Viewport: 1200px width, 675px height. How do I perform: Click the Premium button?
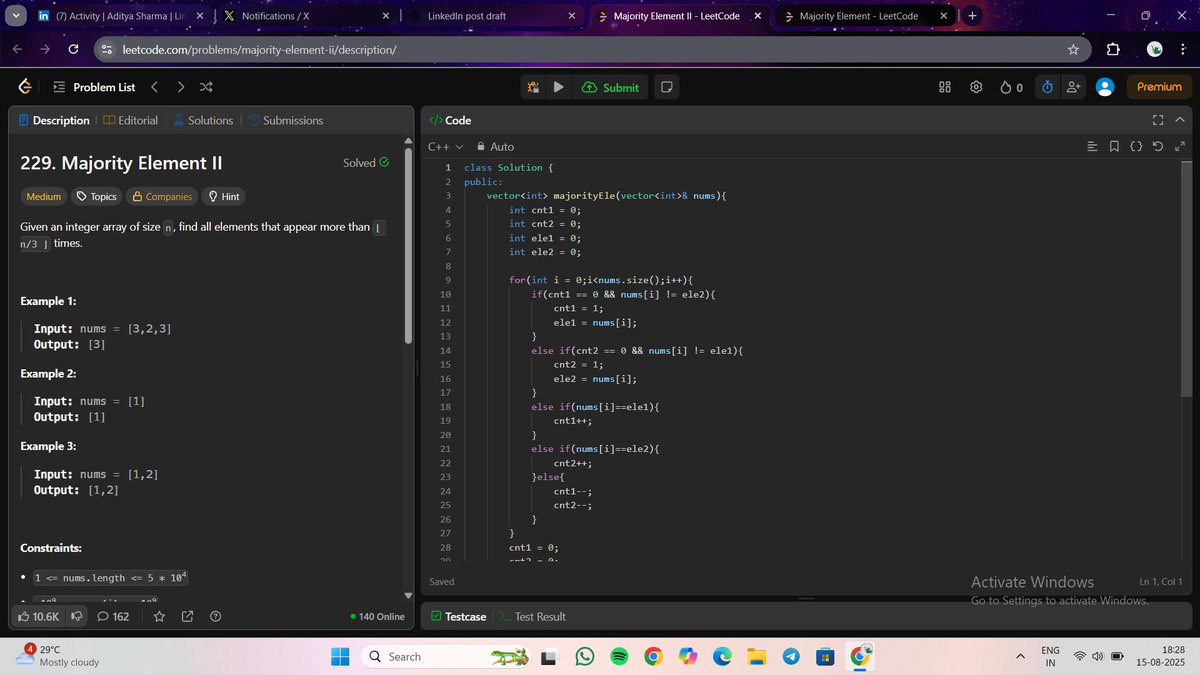click(1159, 87)
